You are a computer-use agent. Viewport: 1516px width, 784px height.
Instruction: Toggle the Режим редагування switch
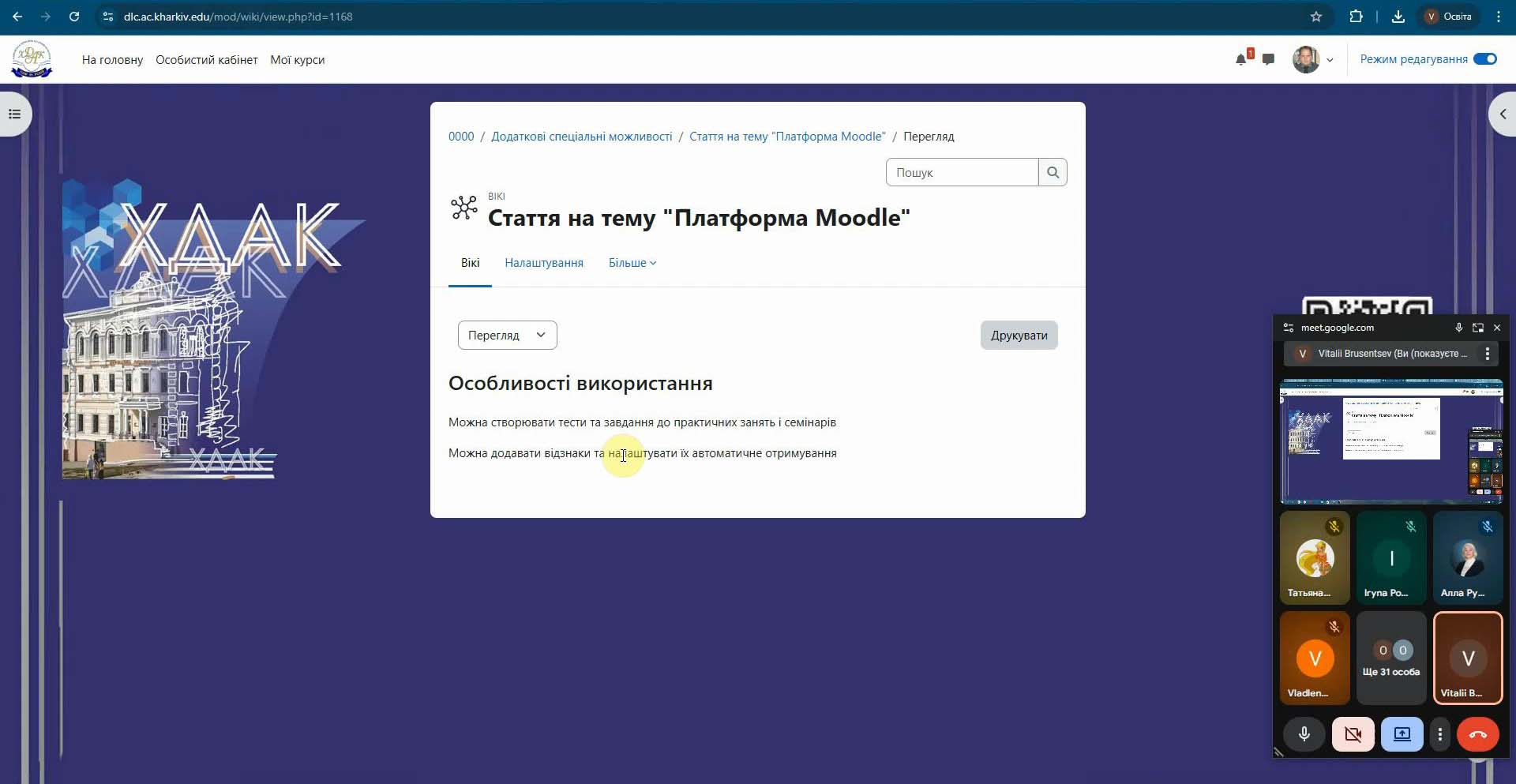(x=1484, y=59)
